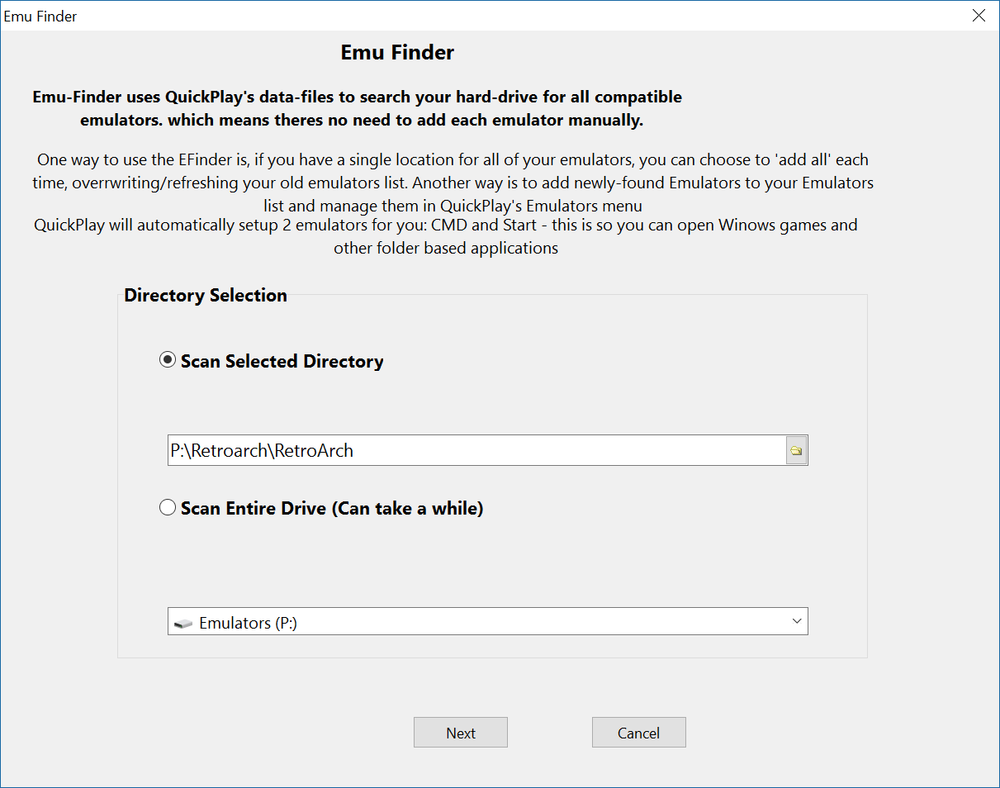
Task: Click the 'Emulators (P:)' text in the combo box
Action: [x=248, y=623]
